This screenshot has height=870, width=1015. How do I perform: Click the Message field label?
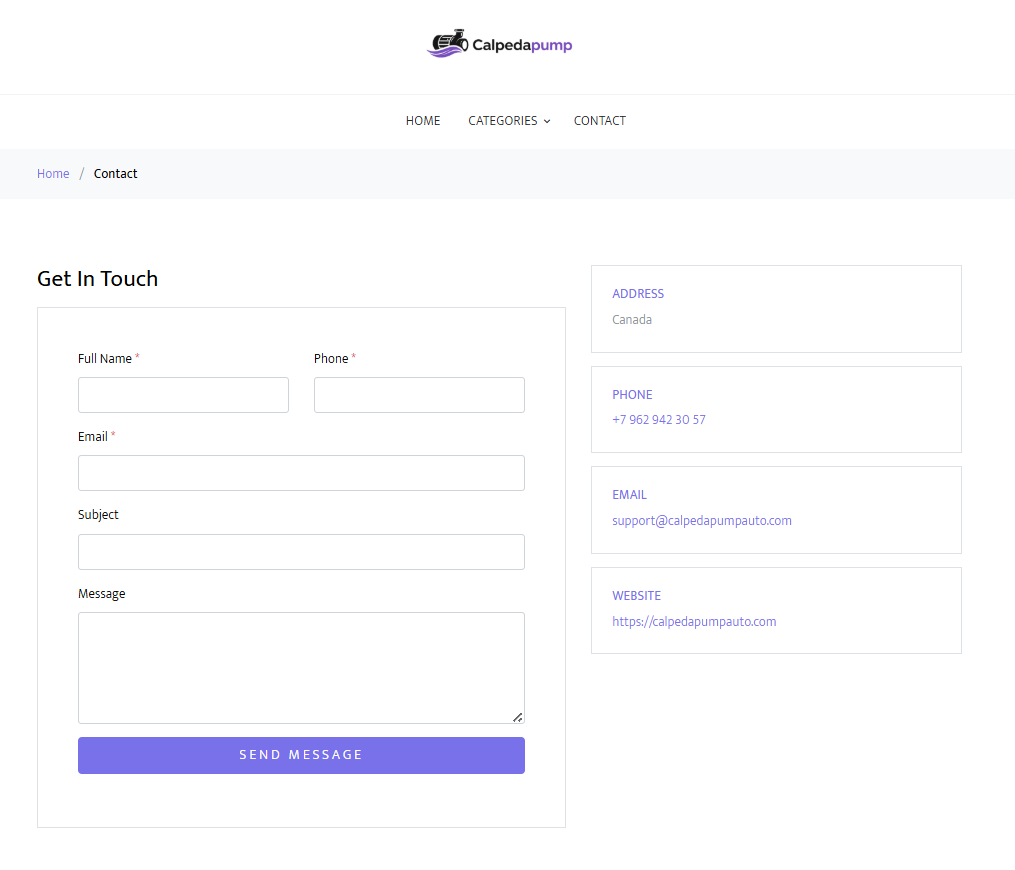102,594
